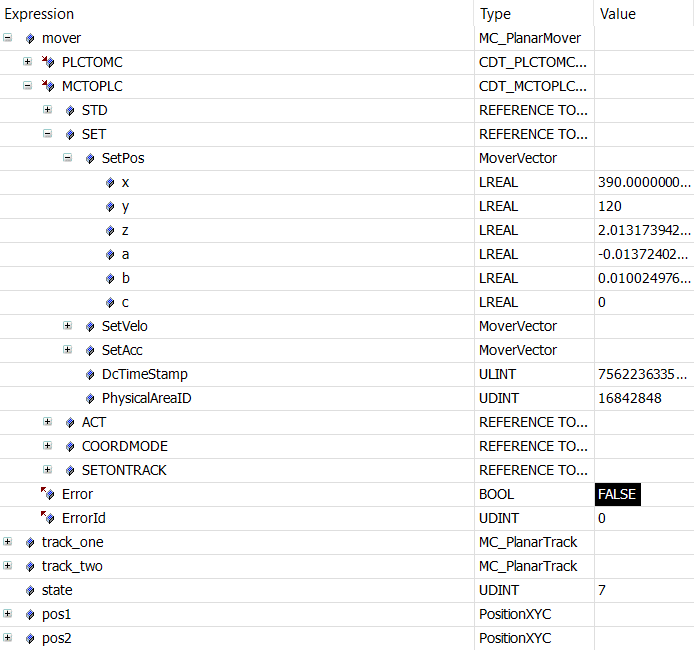This screenshot has height=650, width=694.
Task: Expand the track_one node
Action: coord(8,542)
